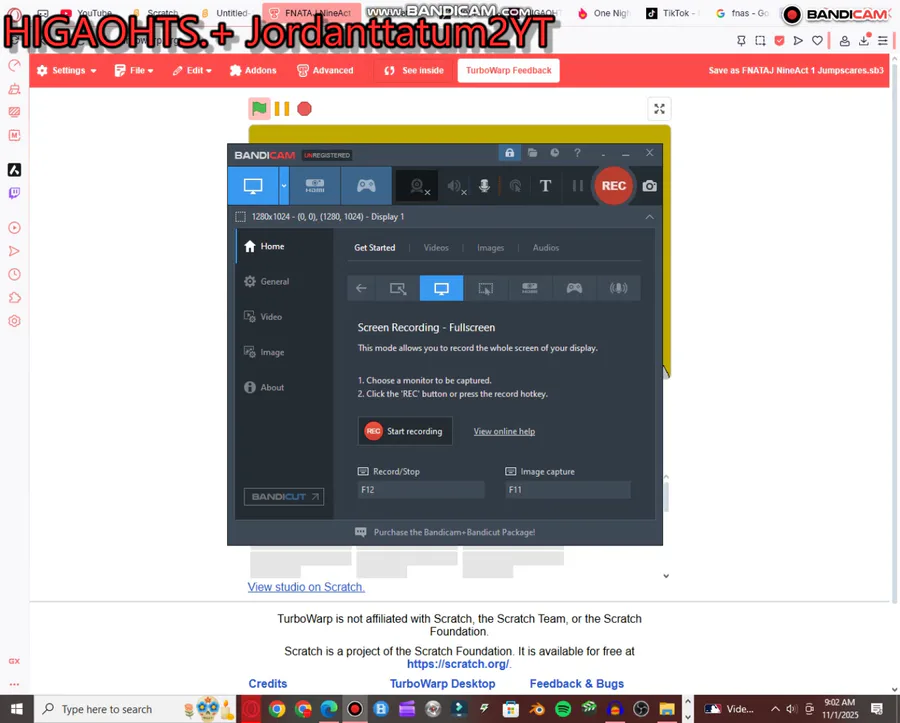This screenshot has width=900, height=723.
Task: Toggle the webcam overlay in Bandicam
Action: click(417, 186)
